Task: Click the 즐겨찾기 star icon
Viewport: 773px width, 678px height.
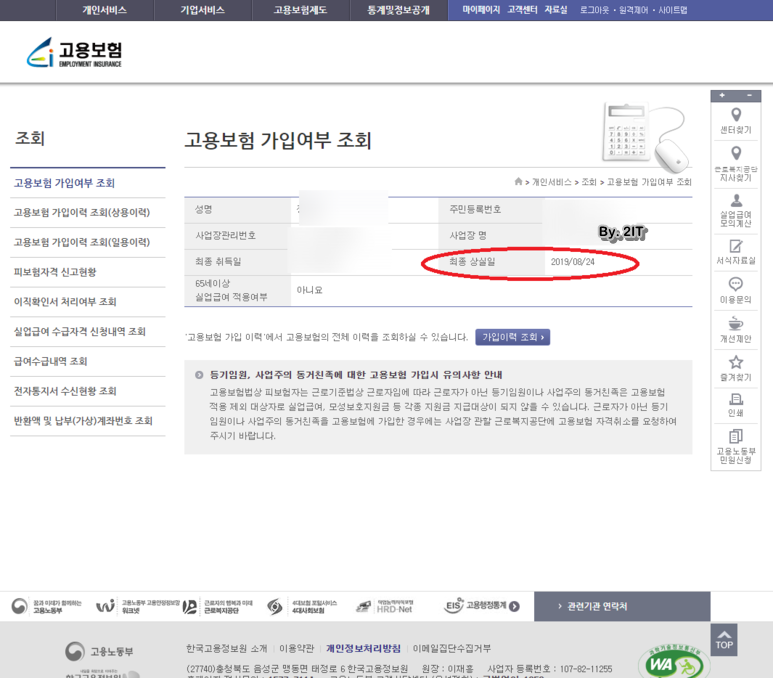Action: tap(736, 362)
